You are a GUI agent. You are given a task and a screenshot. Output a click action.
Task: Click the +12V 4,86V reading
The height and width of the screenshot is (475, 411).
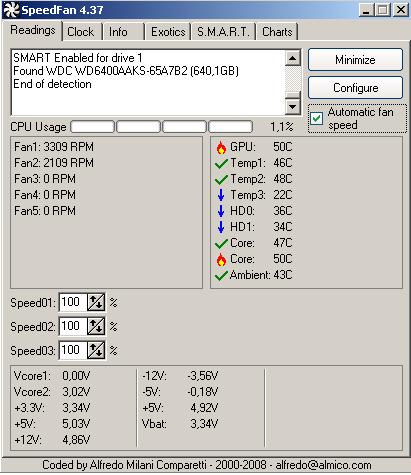click(x=52, y=440)
